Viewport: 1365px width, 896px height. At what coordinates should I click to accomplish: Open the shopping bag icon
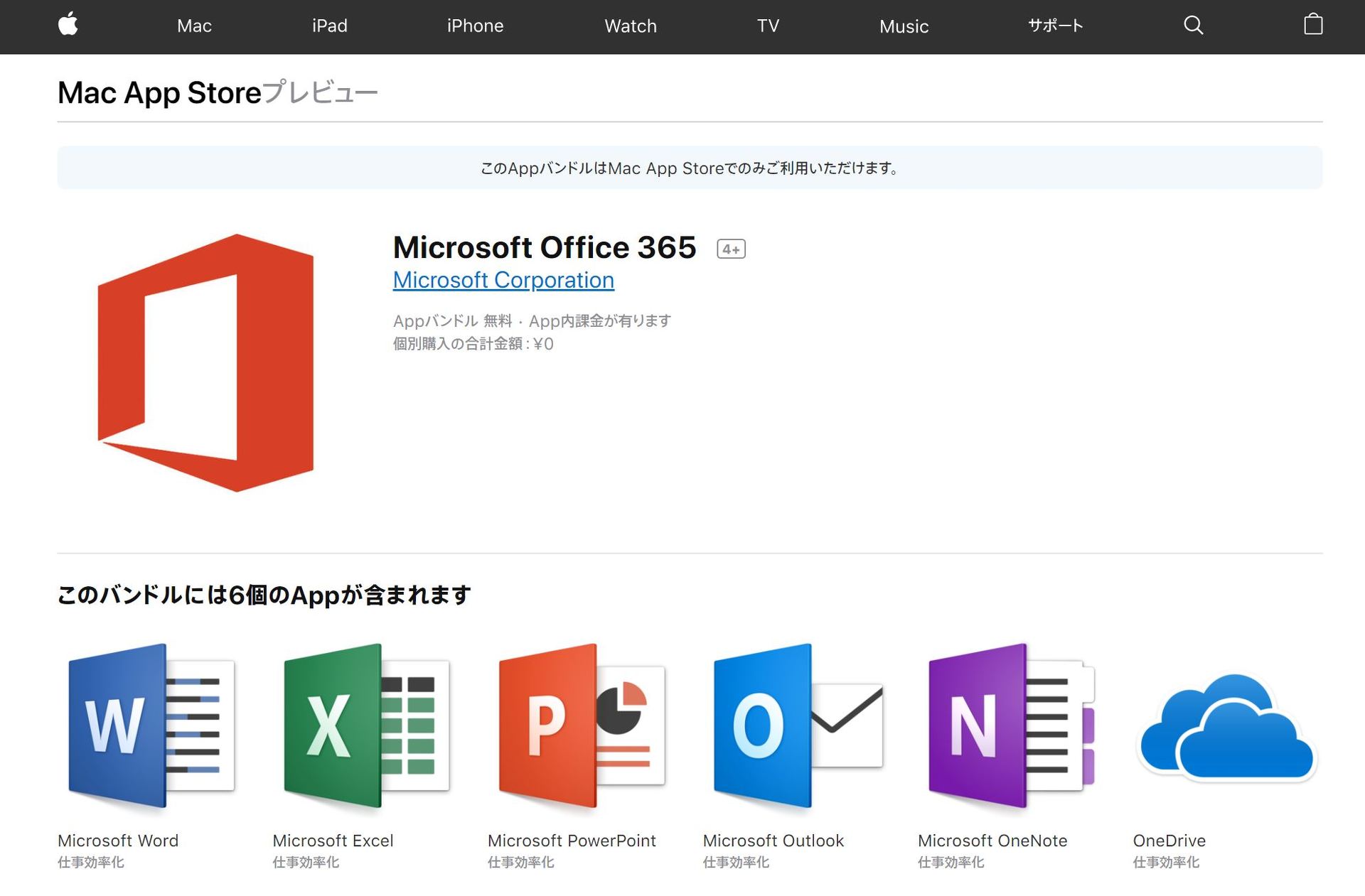click(x=1312, y=25)
